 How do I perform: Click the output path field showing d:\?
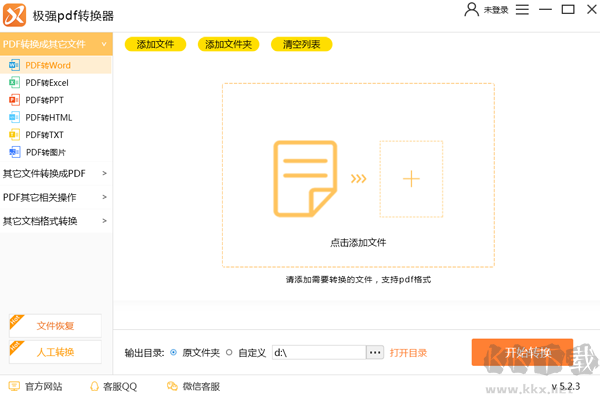click(x=319, y=352)
